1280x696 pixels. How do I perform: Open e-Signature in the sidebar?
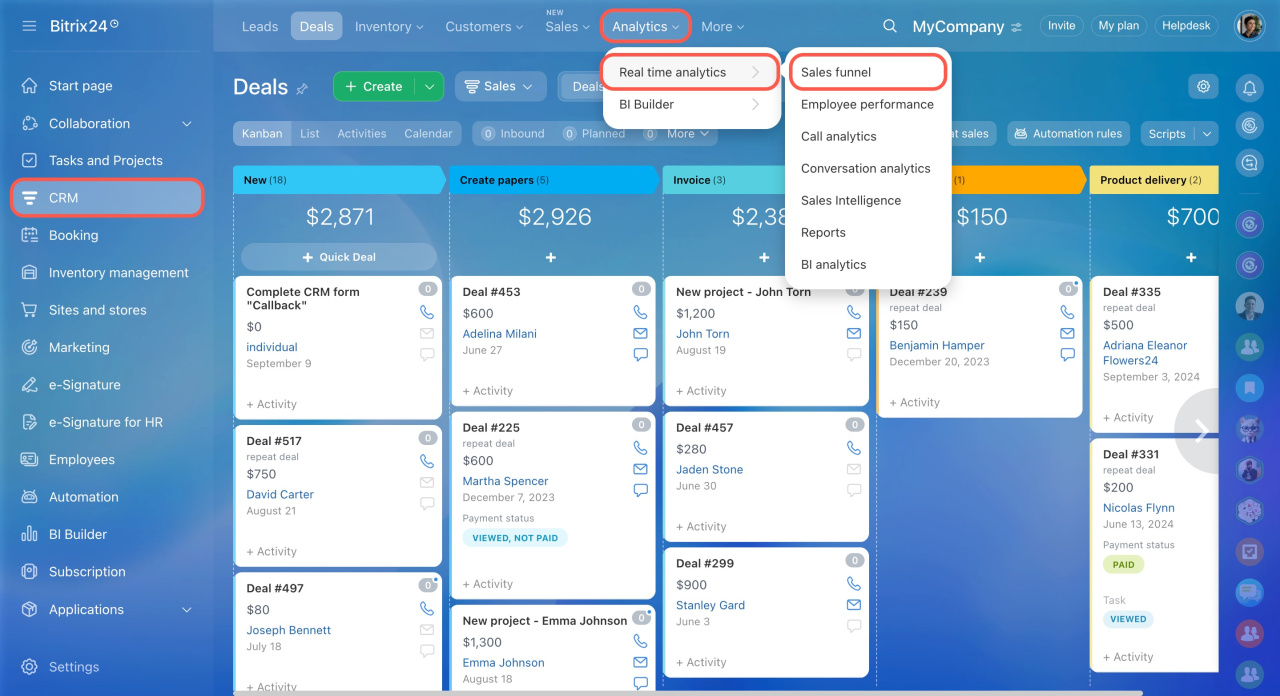point(84,385)
